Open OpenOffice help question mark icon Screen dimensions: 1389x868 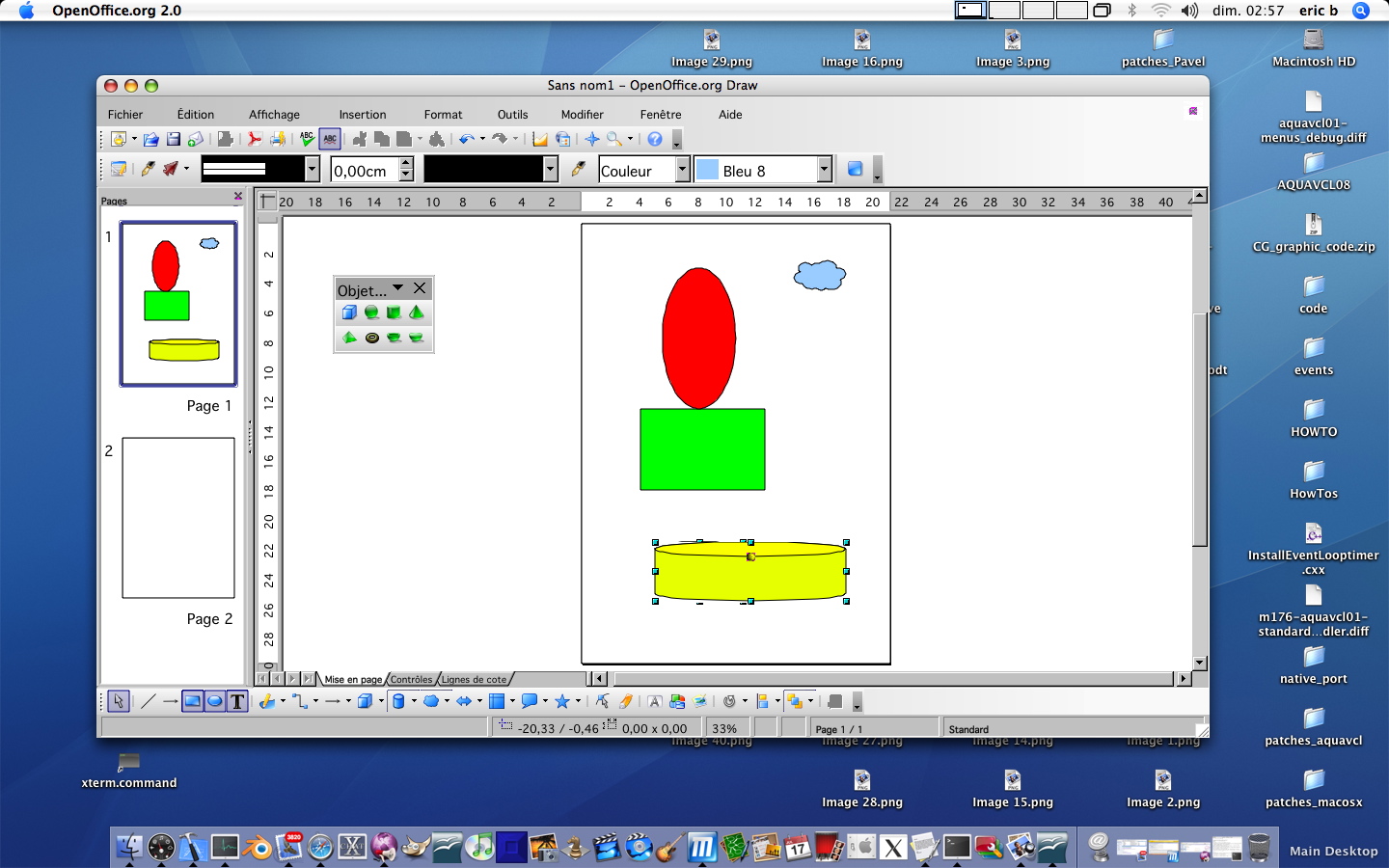(655, 139)
